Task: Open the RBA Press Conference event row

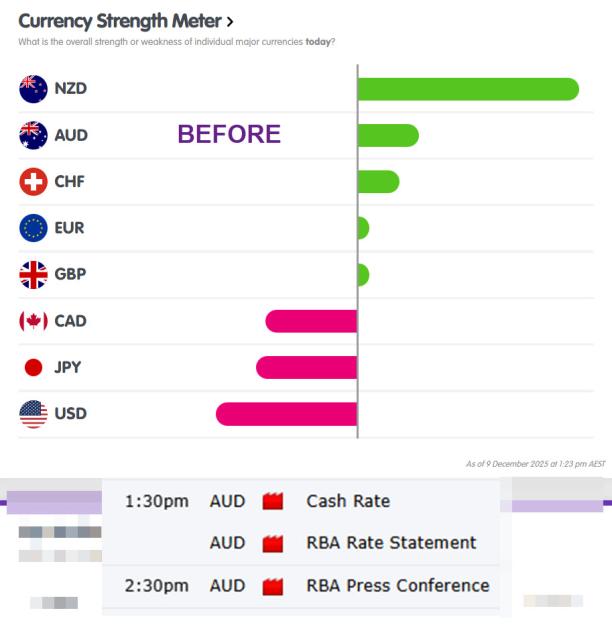Action: 301,586
